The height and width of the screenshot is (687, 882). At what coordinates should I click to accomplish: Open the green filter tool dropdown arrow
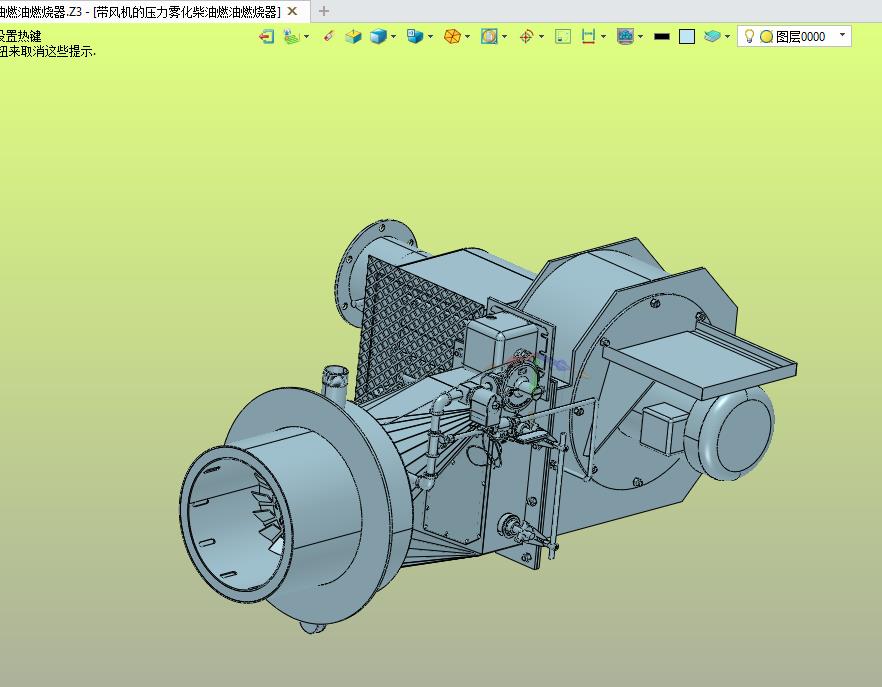click(307, 37)
